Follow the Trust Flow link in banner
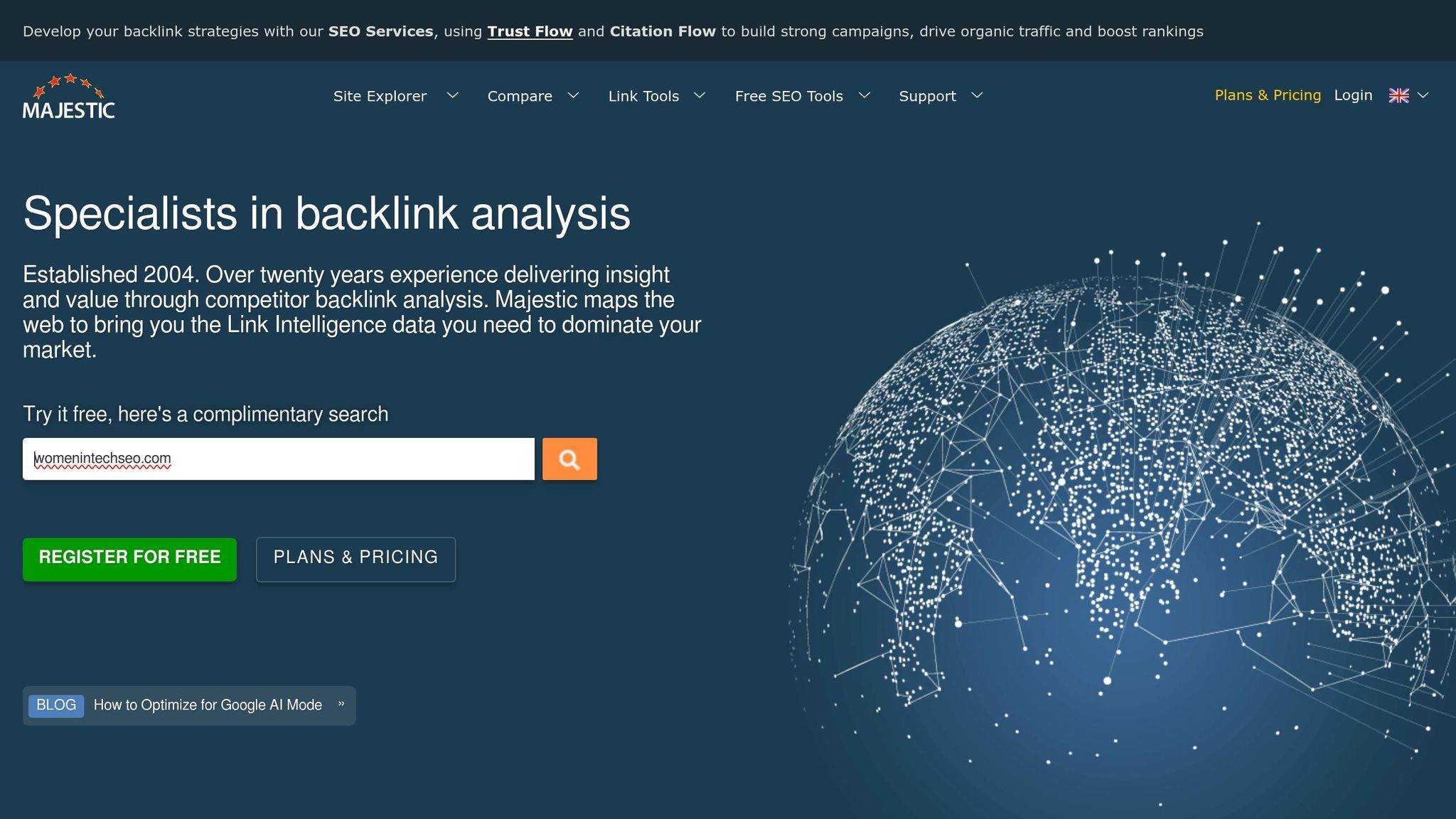The width and height of the screenshot is (1456, 819). (x=530, y=31)
